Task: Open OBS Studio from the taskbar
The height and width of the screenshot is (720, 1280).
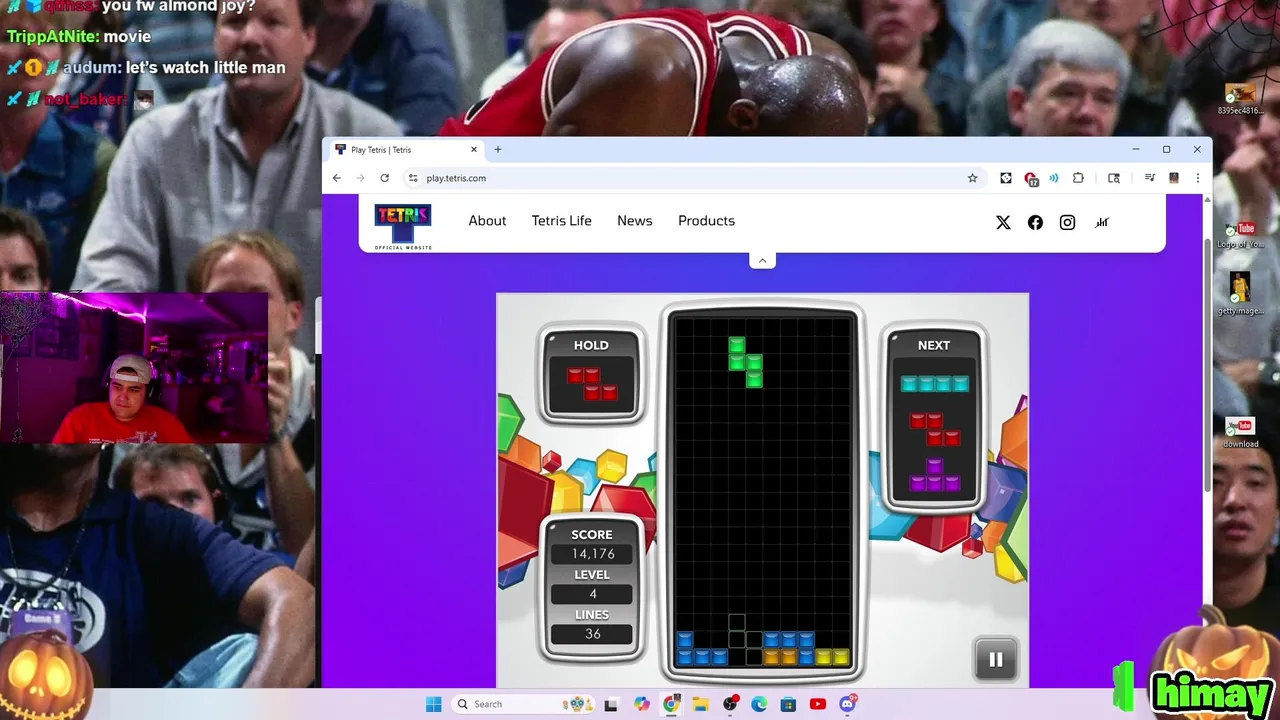Action: click(x=730, y=704)
